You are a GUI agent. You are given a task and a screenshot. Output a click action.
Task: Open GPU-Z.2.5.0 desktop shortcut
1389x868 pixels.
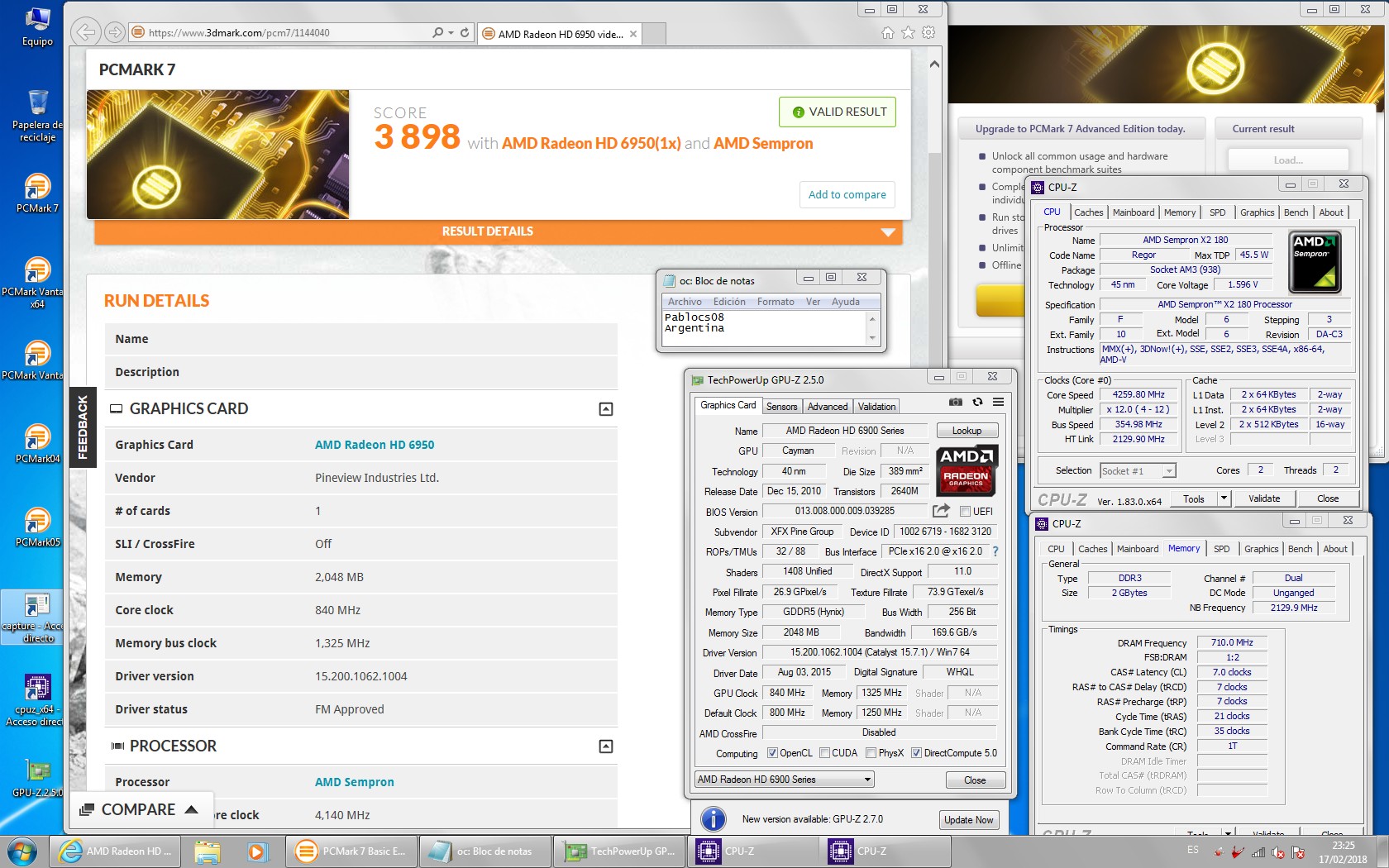[37, 777]
